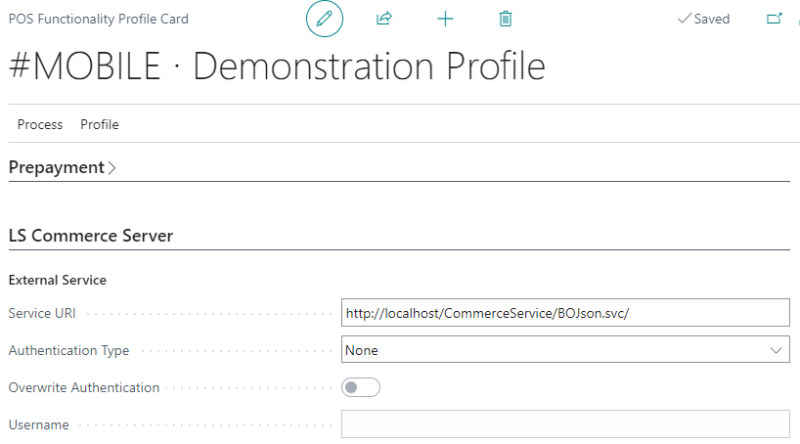Click the trash can delete icon
The height and width of the screenshot is (444, 800).
click(x=506, y=19)
